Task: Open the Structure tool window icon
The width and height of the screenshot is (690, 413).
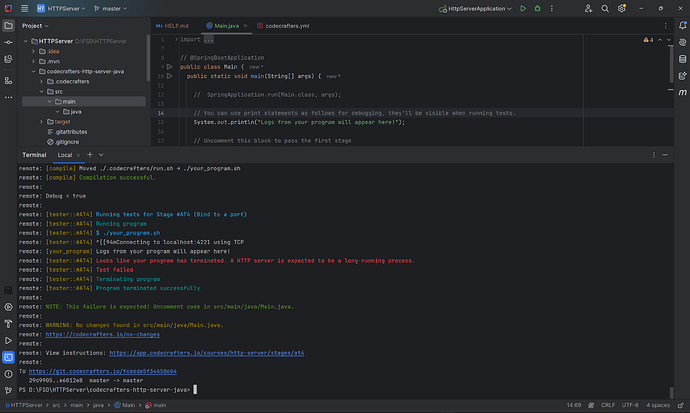Action: [x=8, y=81]
